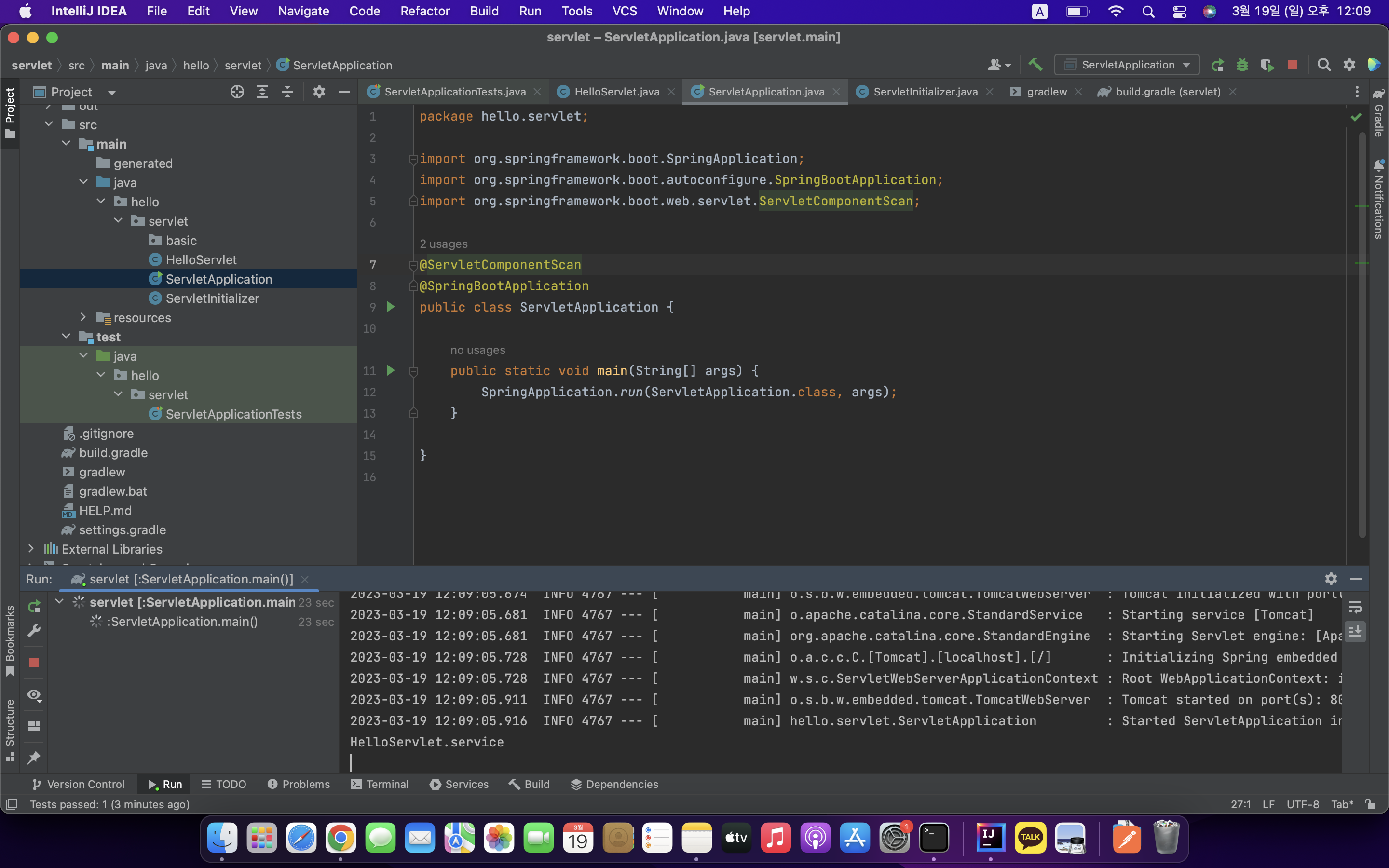Toggle scroll to end in the Run console
Screen dimensions: 1389x868
click(1355, 632)
